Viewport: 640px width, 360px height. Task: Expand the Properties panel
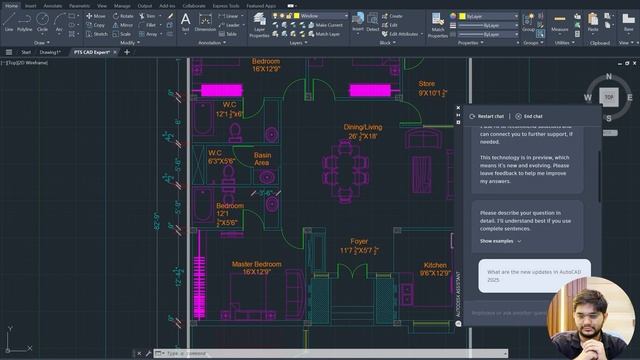(x=470, y=42)
